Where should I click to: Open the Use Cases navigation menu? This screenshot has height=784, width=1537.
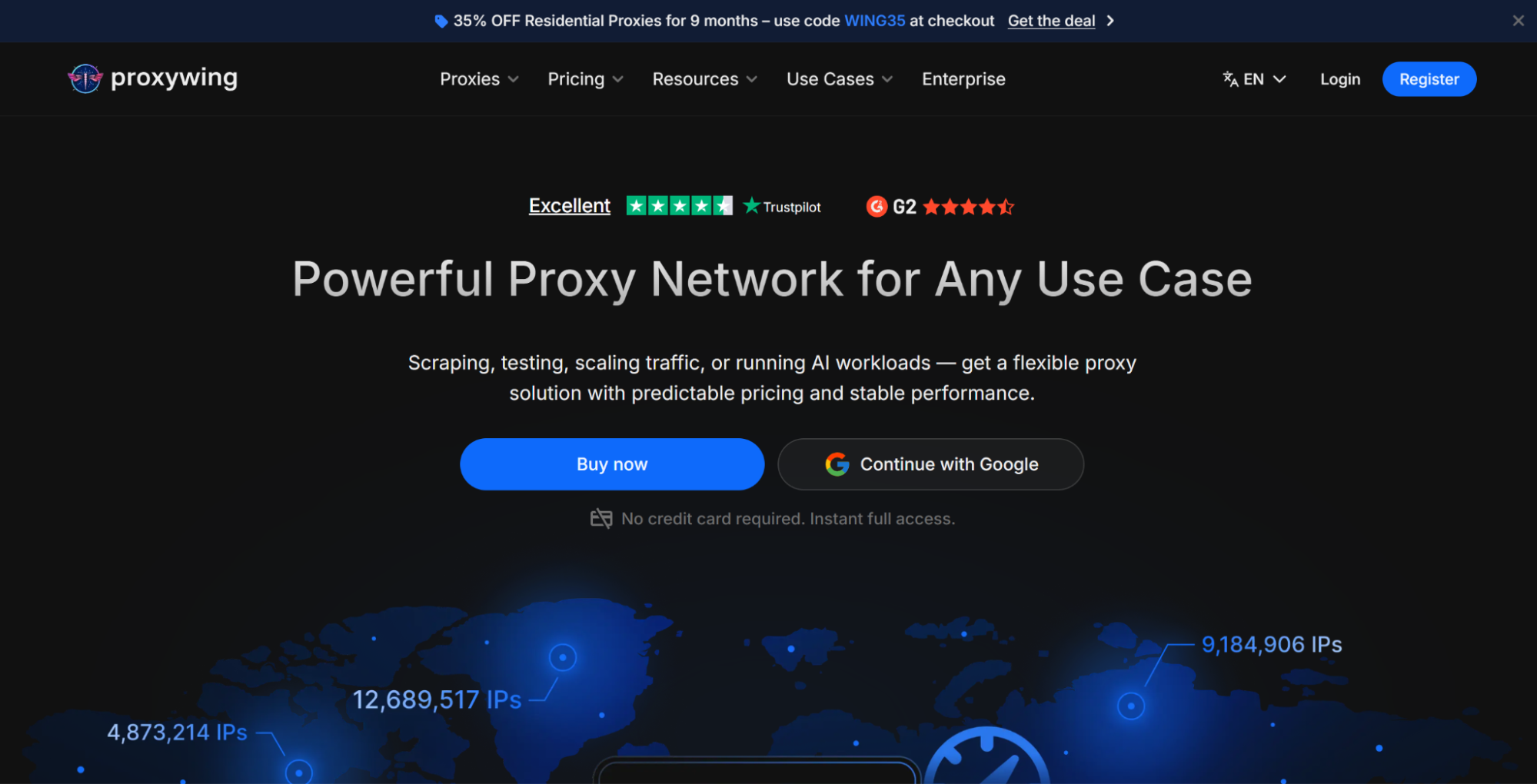tap(840, 79)
